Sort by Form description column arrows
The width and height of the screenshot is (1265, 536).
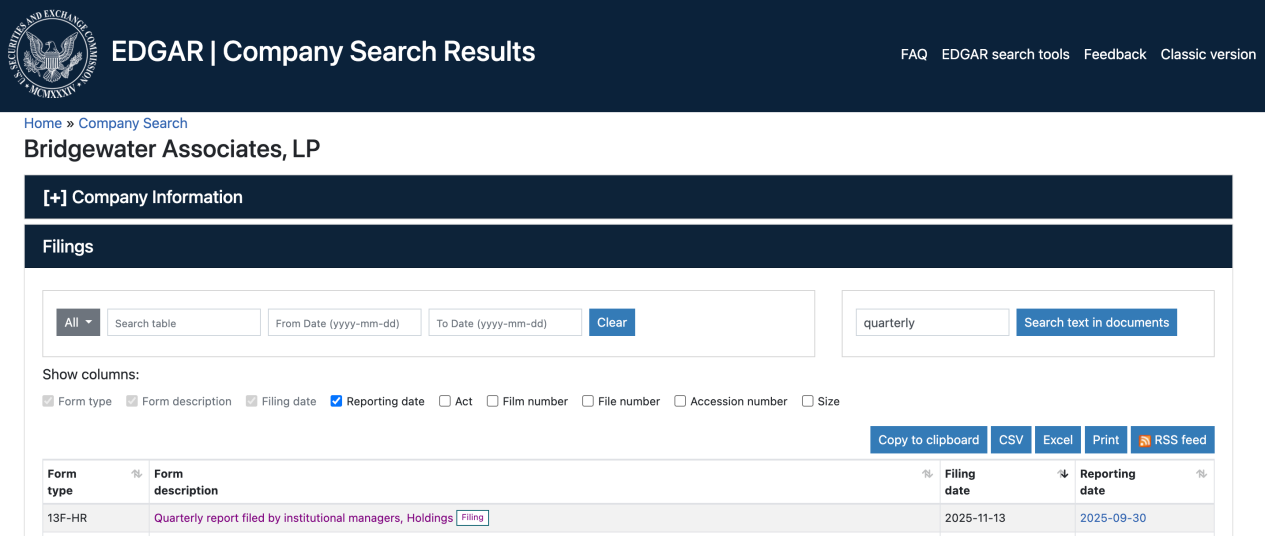click(927, 474)
